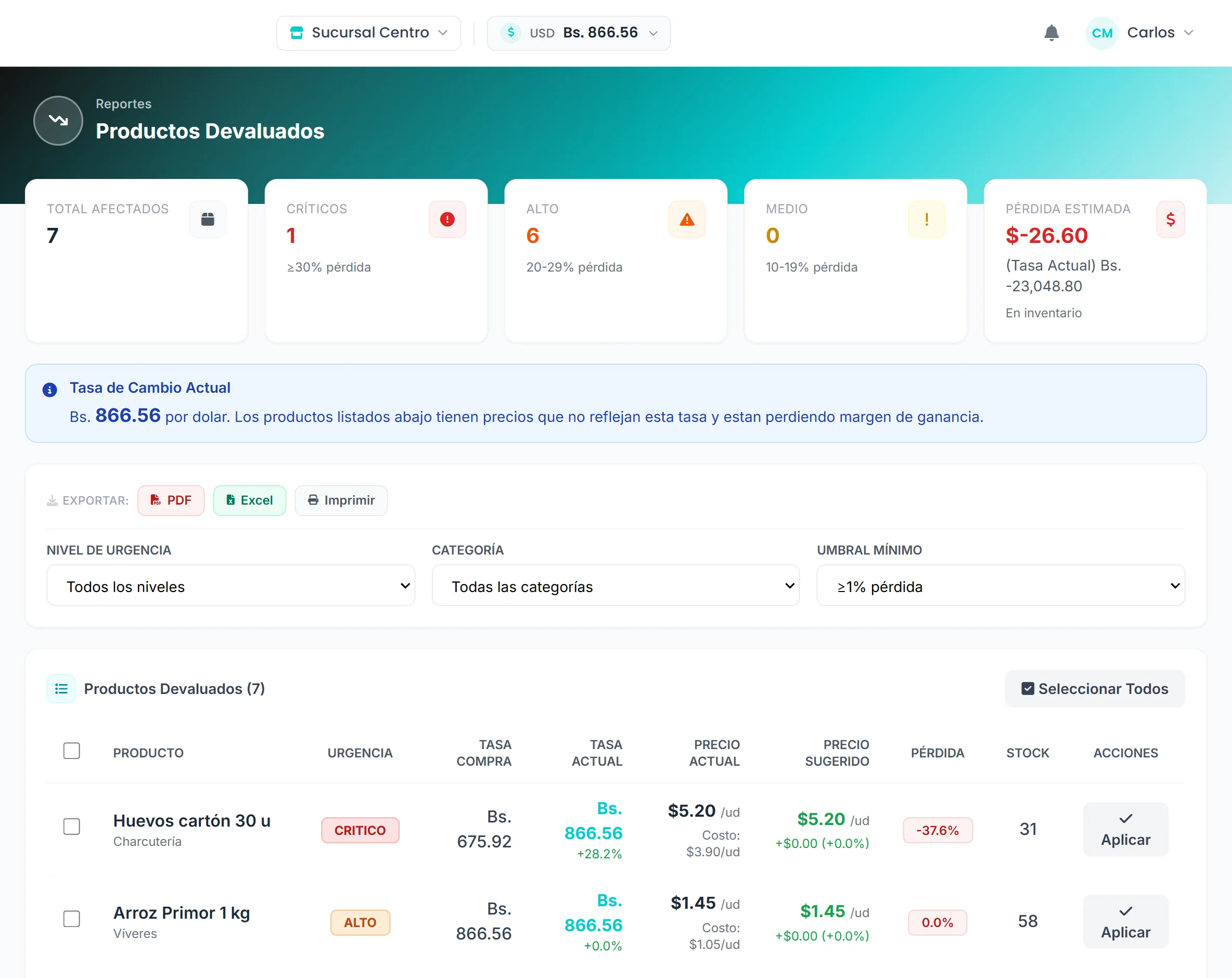Click the list icon beside Productos Devaluados (7)
The image size is (1232, 978).
[x=61, y=688]
